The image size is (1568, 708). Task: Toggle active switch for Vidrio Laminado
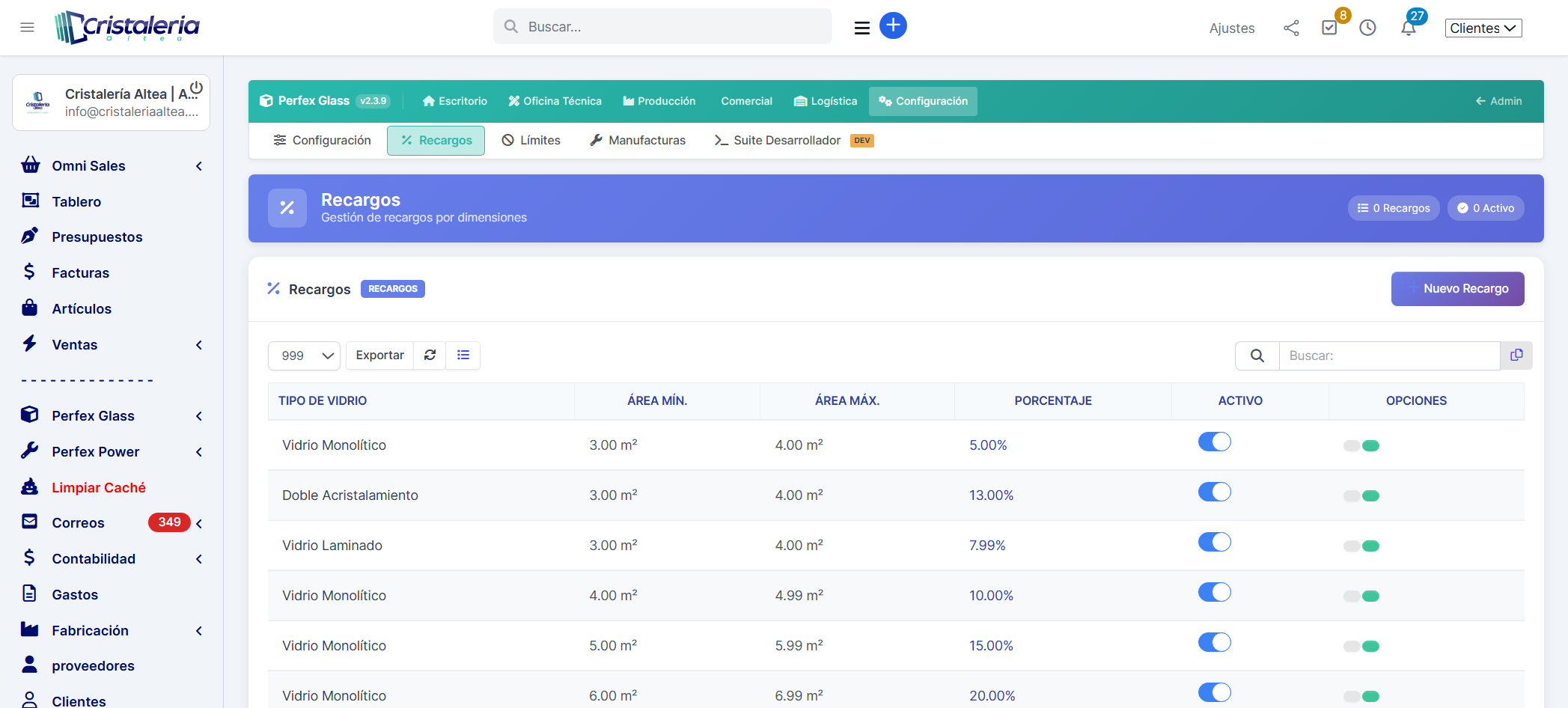(x=1214, y=542)
